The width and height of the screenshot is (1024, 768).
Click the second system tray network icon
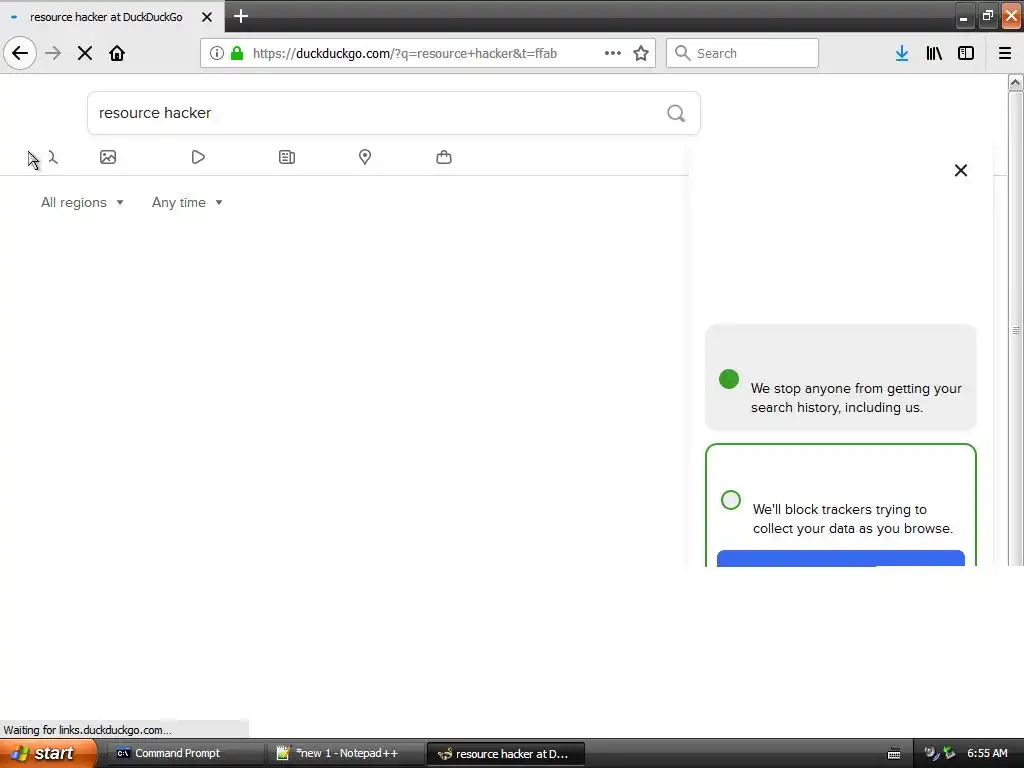tap(949, 753)
